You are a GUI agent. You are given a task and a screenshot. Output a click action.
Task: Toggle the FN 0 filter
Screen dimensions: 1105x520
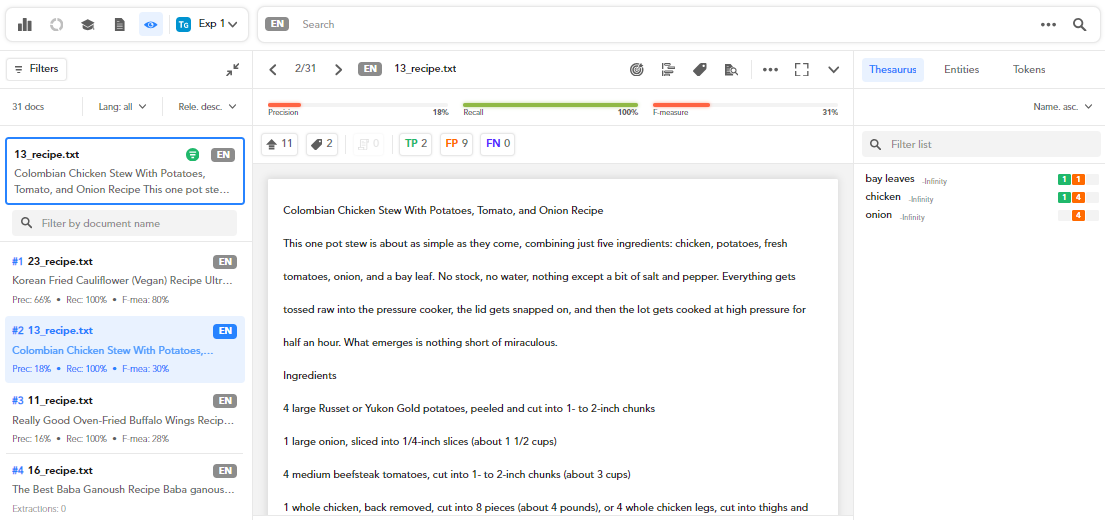point(498,144)
